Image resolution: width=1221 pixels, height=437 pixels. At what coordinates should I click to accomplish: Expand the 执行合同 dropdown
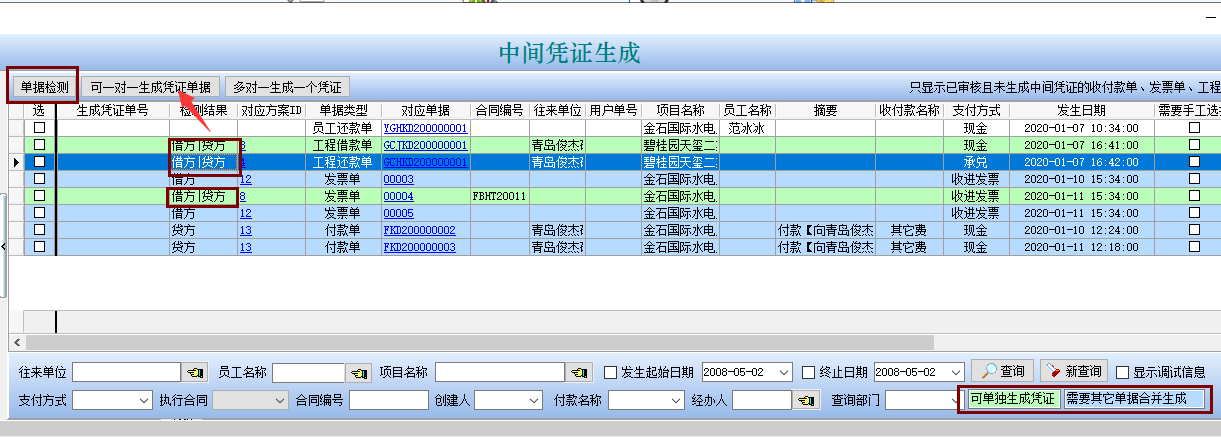coord(279,400)
